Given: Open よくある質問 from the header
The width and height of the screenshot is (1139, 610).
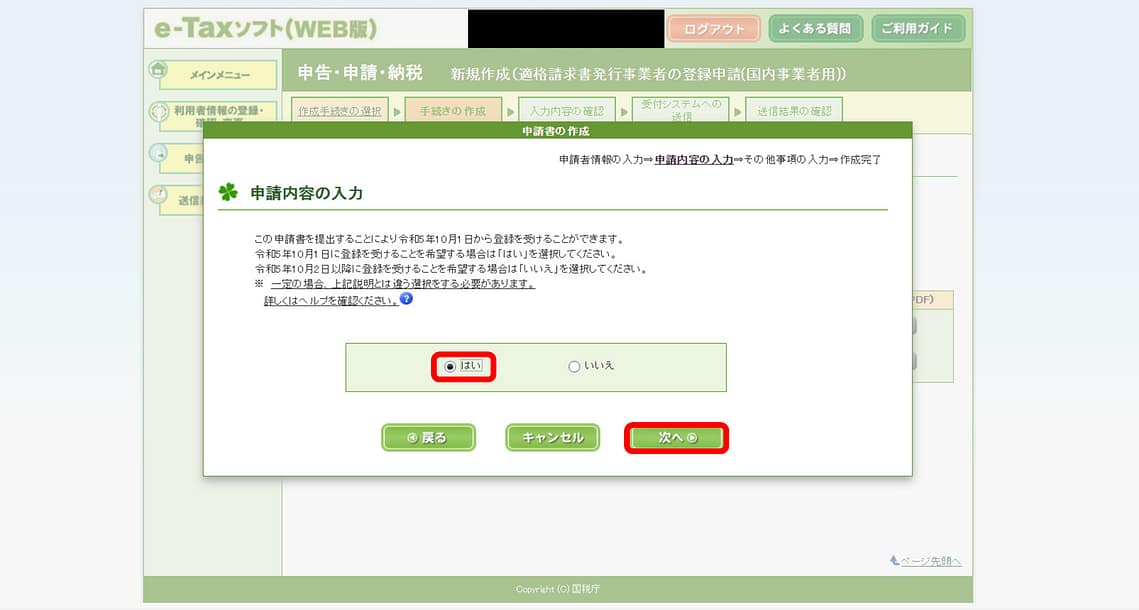Looking at the screenshot, I should [816, 29].
